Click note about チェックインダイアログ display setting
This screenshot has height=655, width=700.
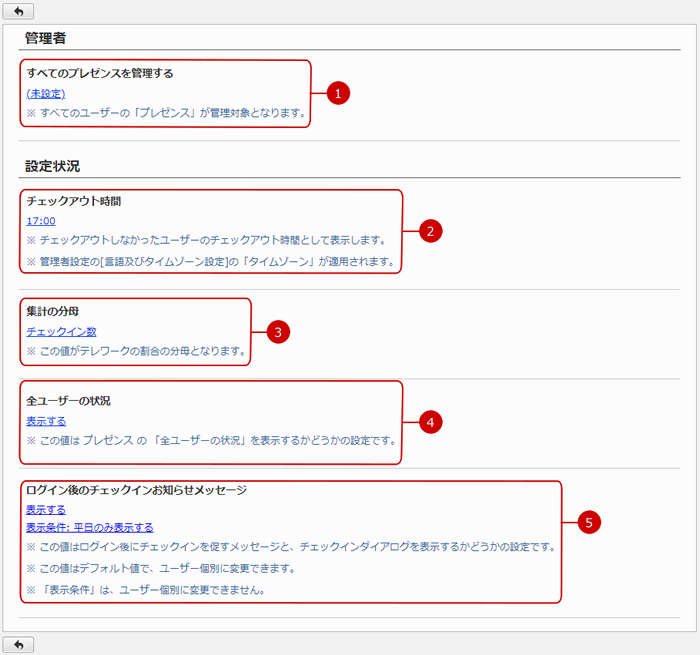tap(291, 547)
